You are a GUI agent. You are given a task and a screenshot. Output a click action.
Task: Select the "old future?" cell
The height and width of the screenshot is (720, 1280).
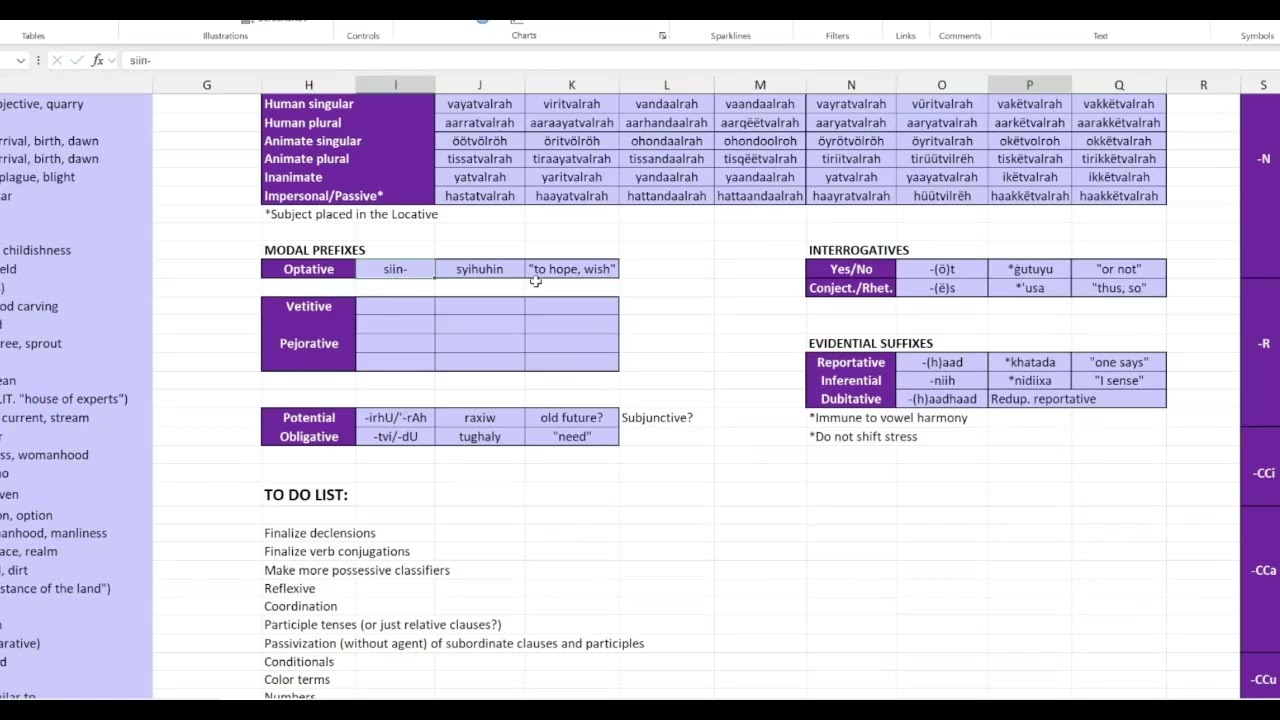tap(571, 417)
